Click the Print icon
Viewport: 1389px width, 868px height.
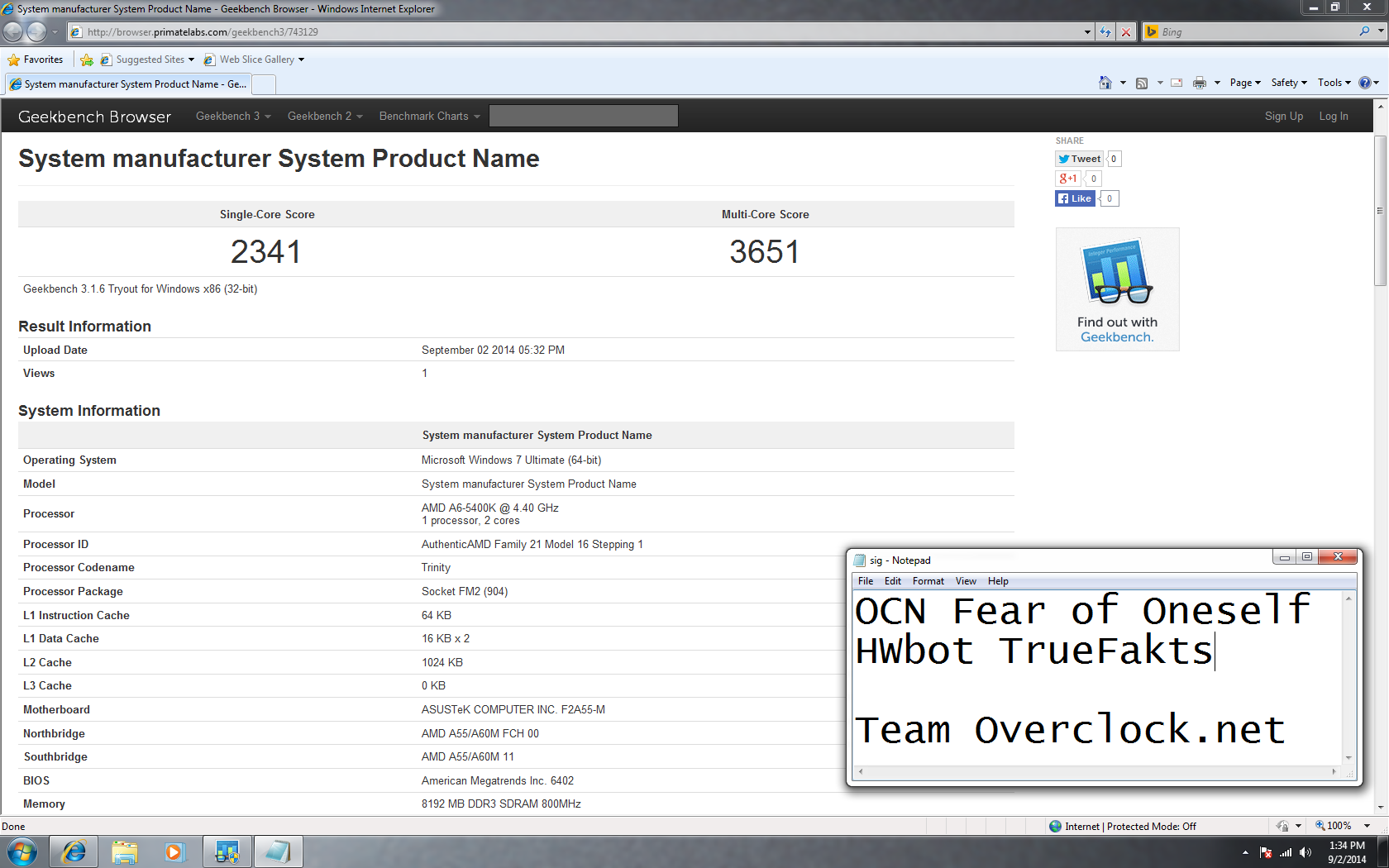click(1200, 83)
